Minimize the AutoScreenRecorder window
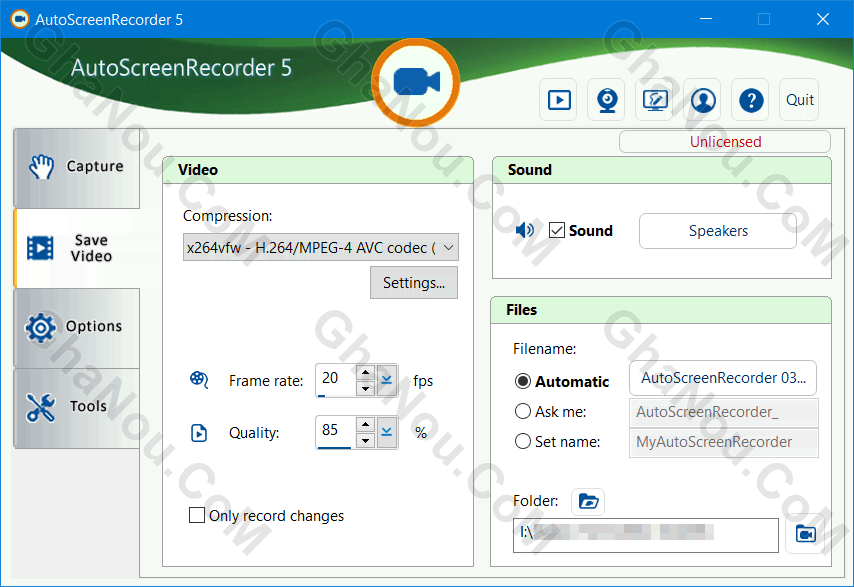The image size is (854, 587). coord(706,19)
